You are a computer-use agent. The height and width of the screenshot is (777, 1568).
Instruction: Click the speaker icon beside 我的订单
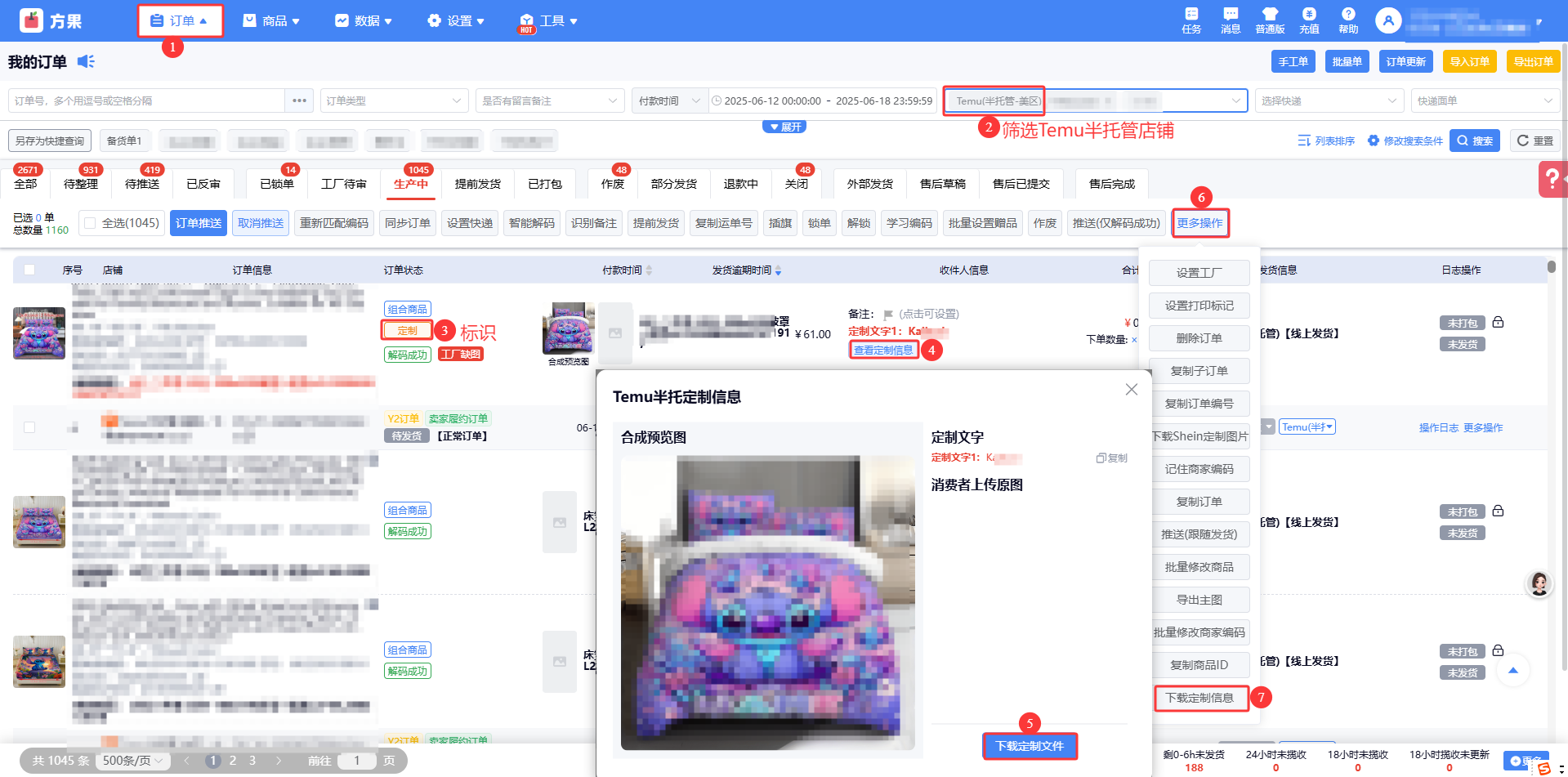(86, 61)
